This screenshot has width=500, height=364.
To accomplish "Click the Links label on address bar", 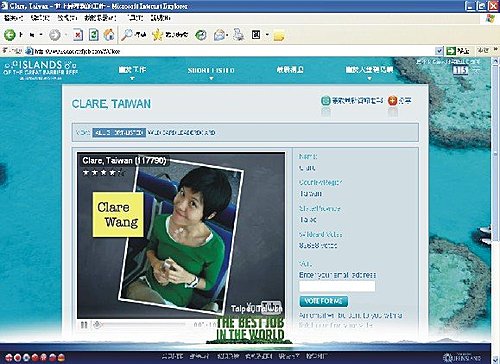I will coord(483,51).
